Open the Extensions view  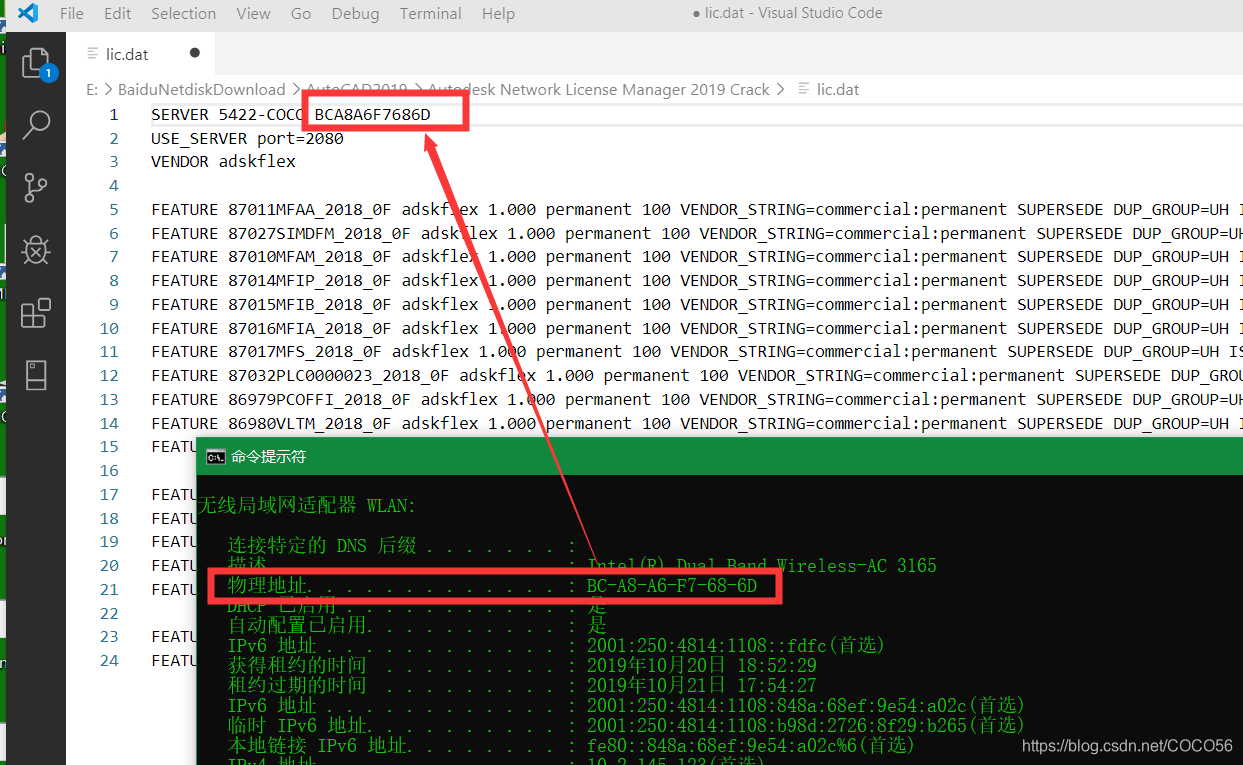(x=36, y=313)
